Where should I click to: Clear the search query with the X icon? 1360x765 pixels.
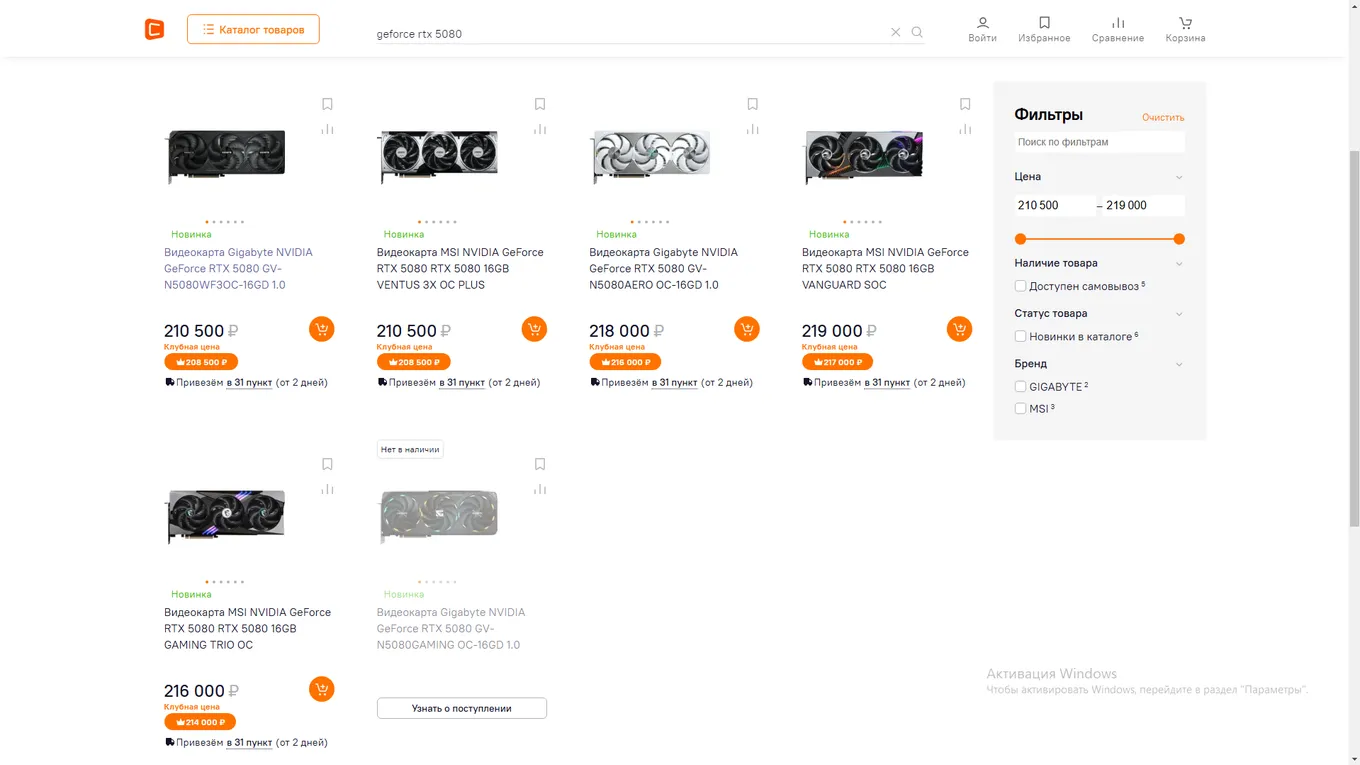coord(896,32)
